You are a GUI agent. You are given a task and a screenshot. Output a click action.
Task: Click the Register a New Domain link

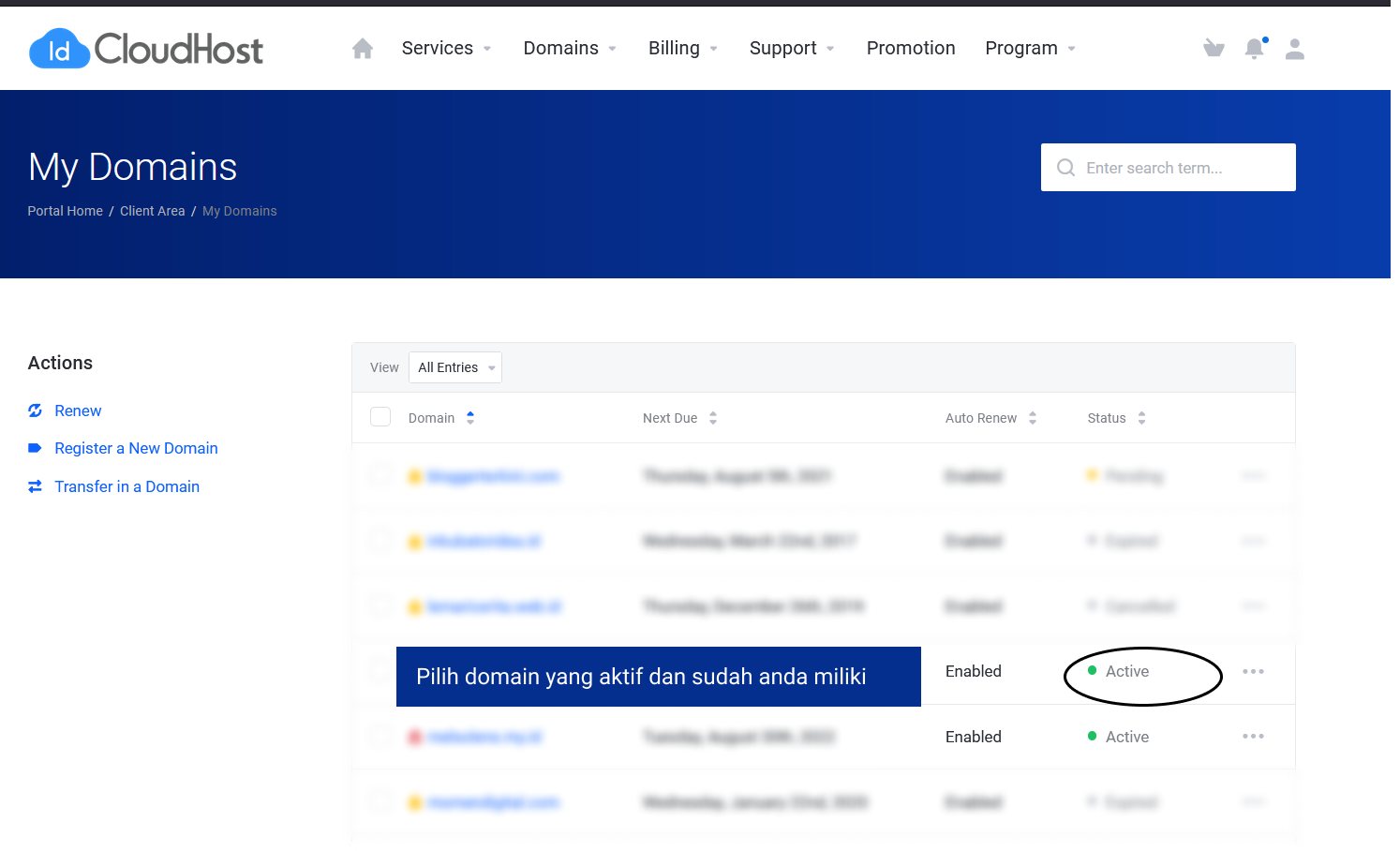coord(136,448)
